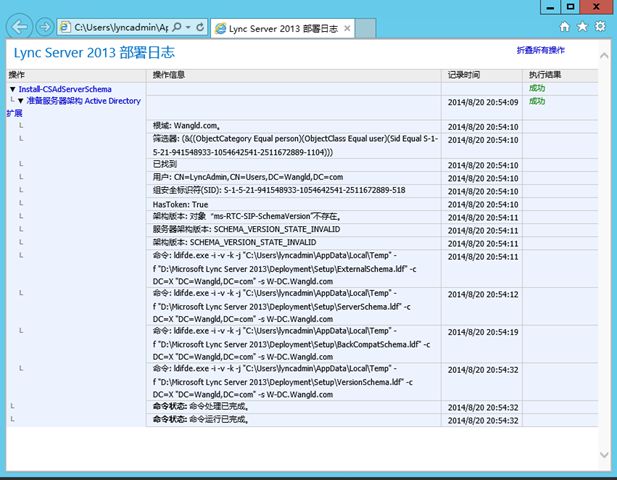Viewport: 617px width, 480px height.
Task: Open the browser Home icon
Action: click(x=564, y=26)
